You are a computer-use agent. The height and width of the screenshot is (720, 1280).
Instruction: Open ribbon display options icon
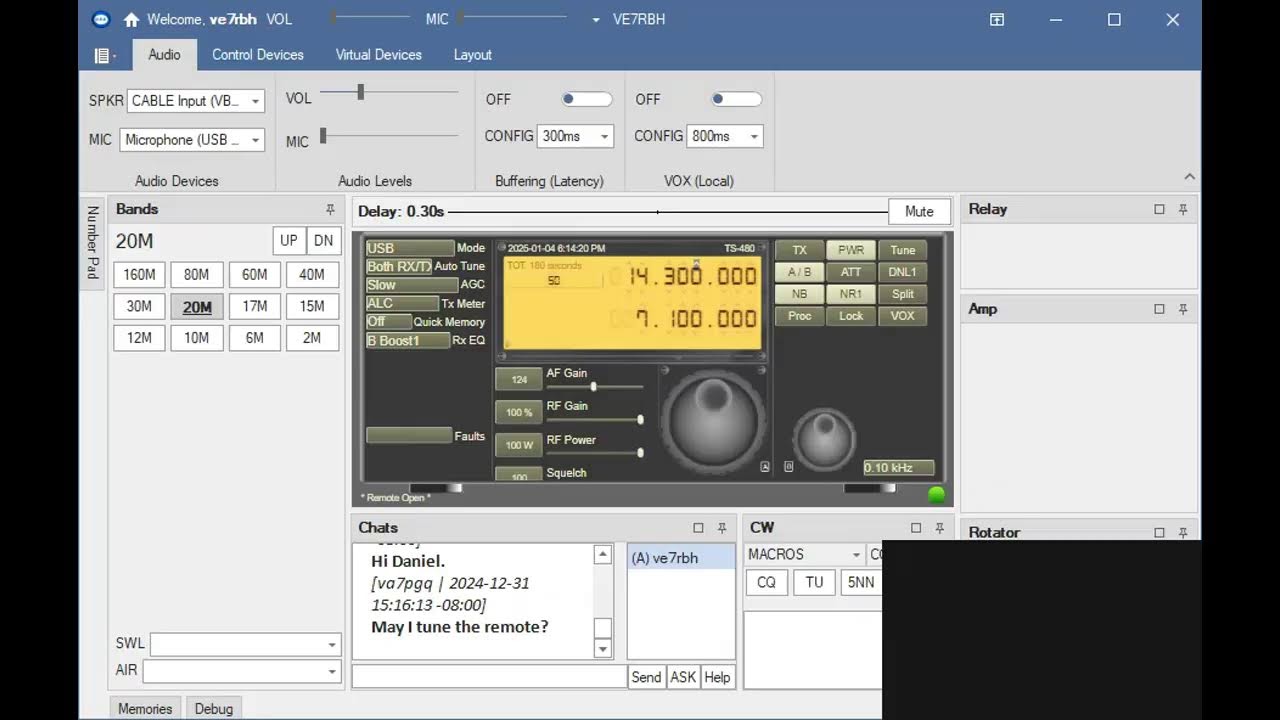997,19
